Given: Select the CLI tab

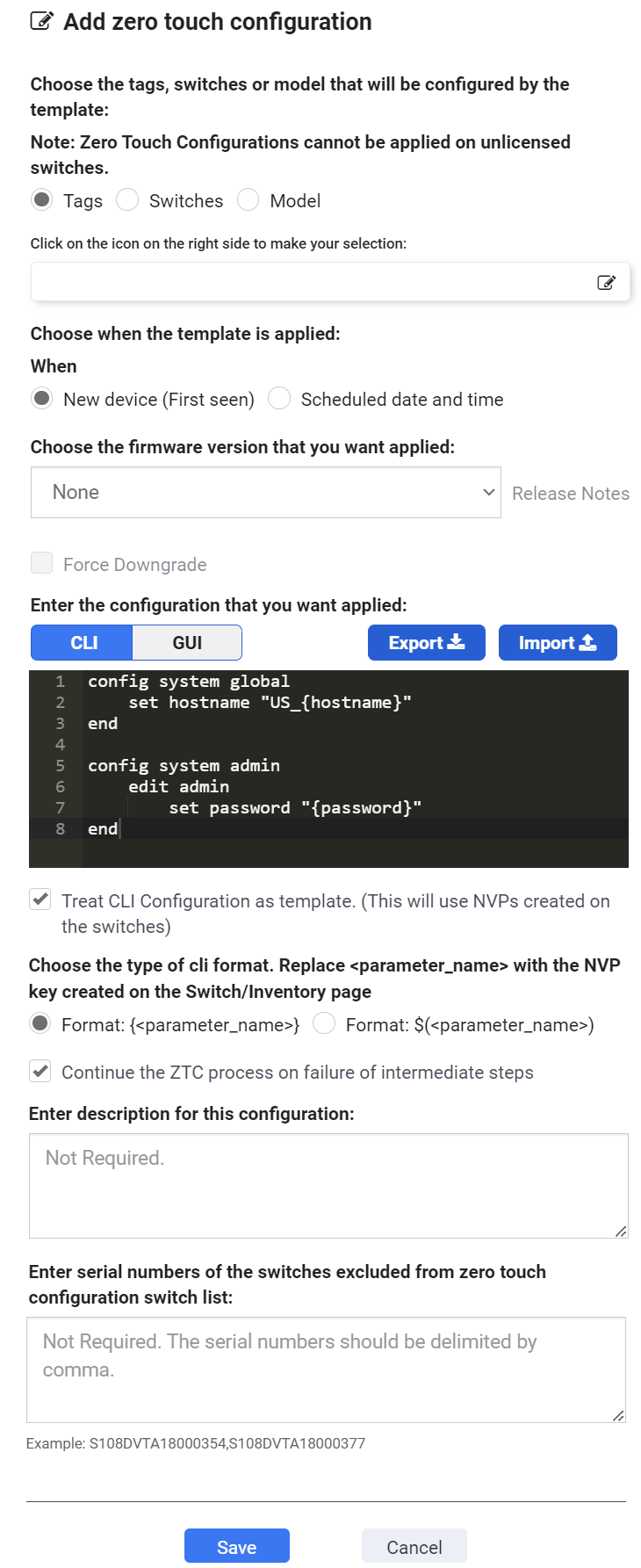Looking at the screenshot, I should tap(82, 642).
